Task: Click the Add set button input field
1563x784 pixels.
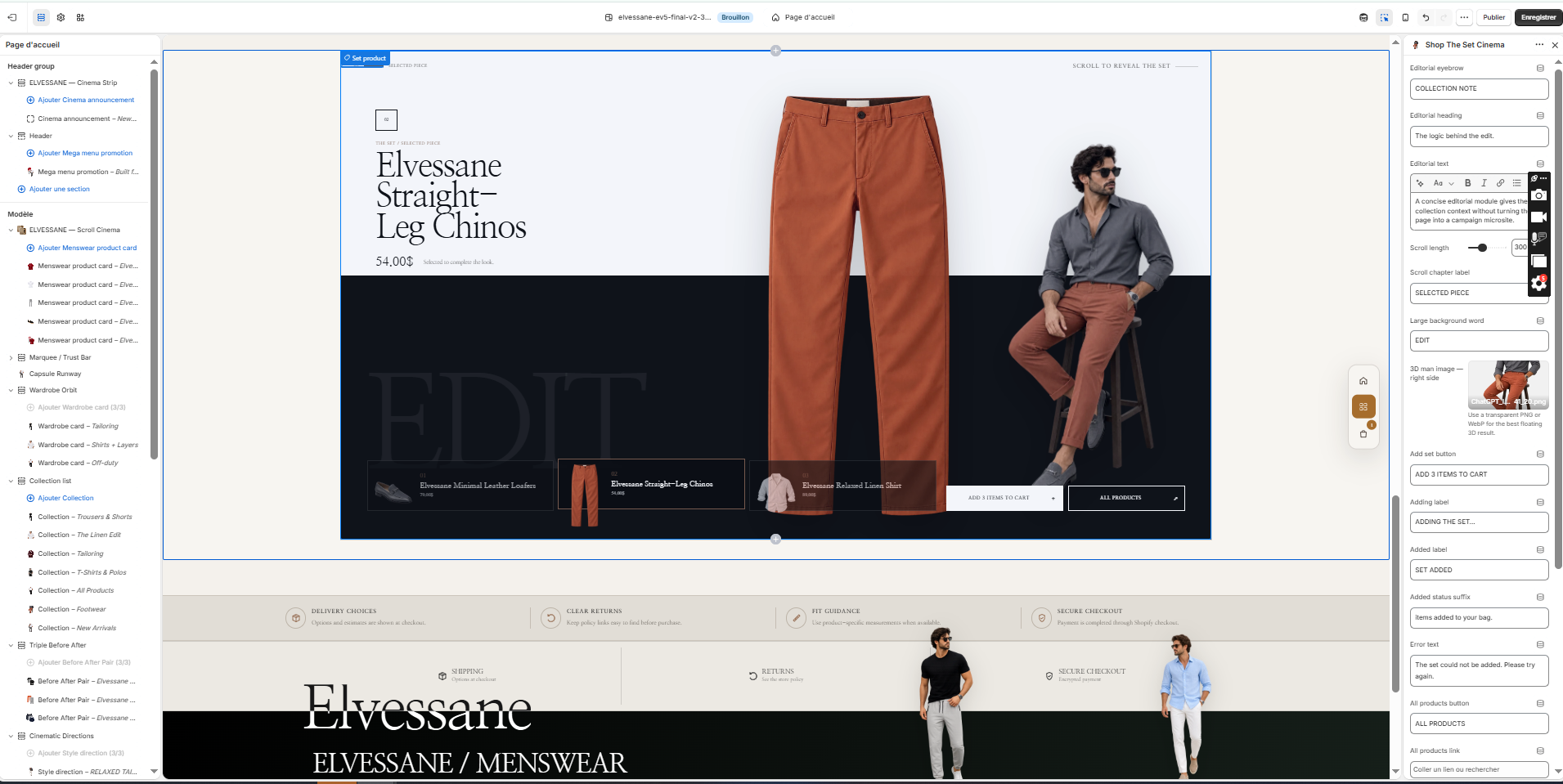Action: pyautogui.click(x=1479, y=474)
